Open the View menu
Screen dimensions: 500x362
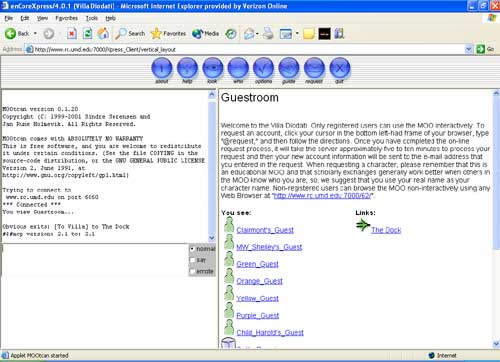(42, 18)
